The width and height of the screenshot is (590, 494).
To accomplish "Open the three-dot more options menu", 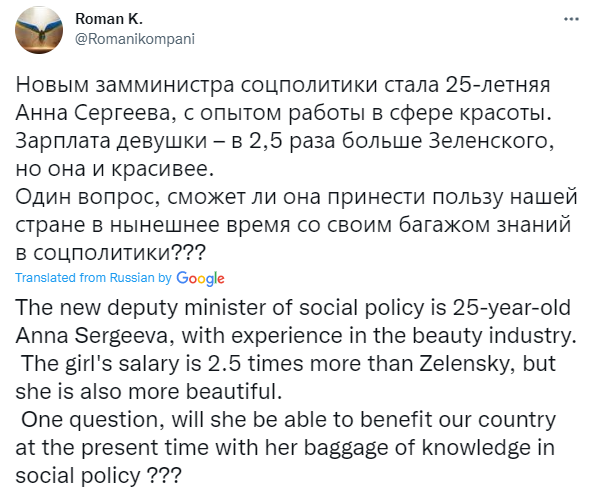I will click(571, 19).
